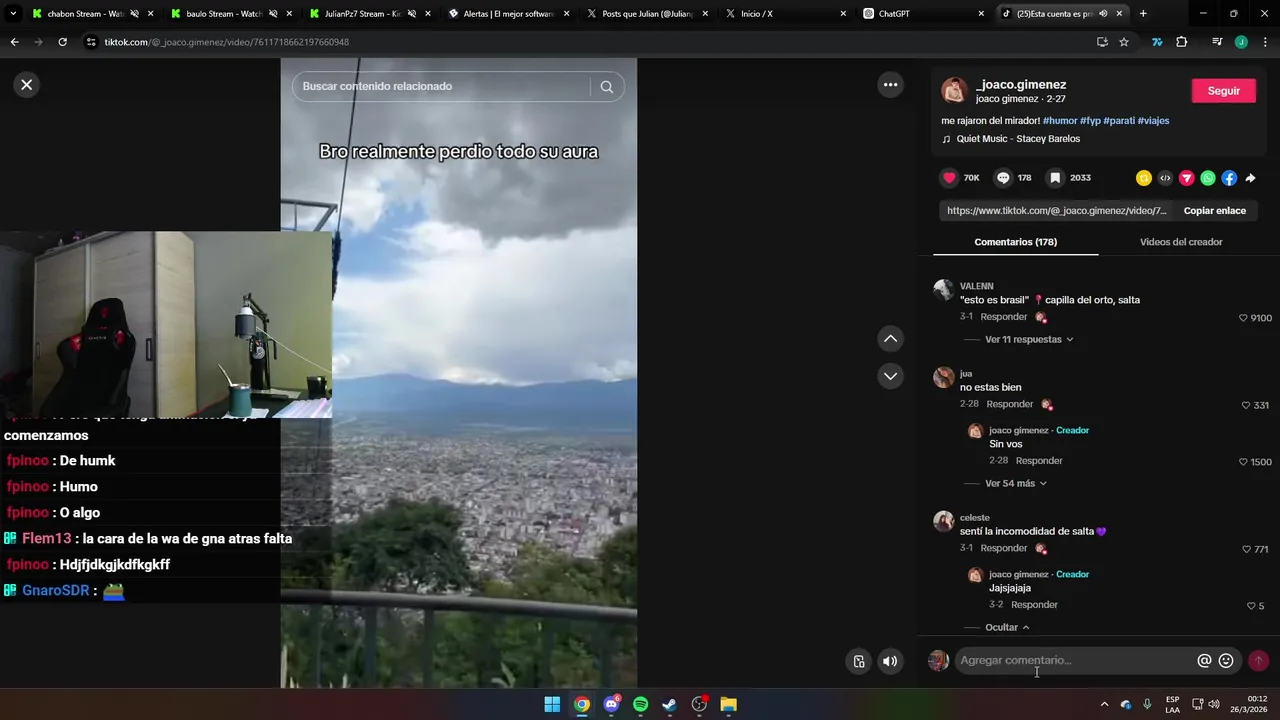This screenshot has width=1280, height=720.
Task: Like the 'Jajsjajaja' reply with 5 likes
Action: 1251,606
